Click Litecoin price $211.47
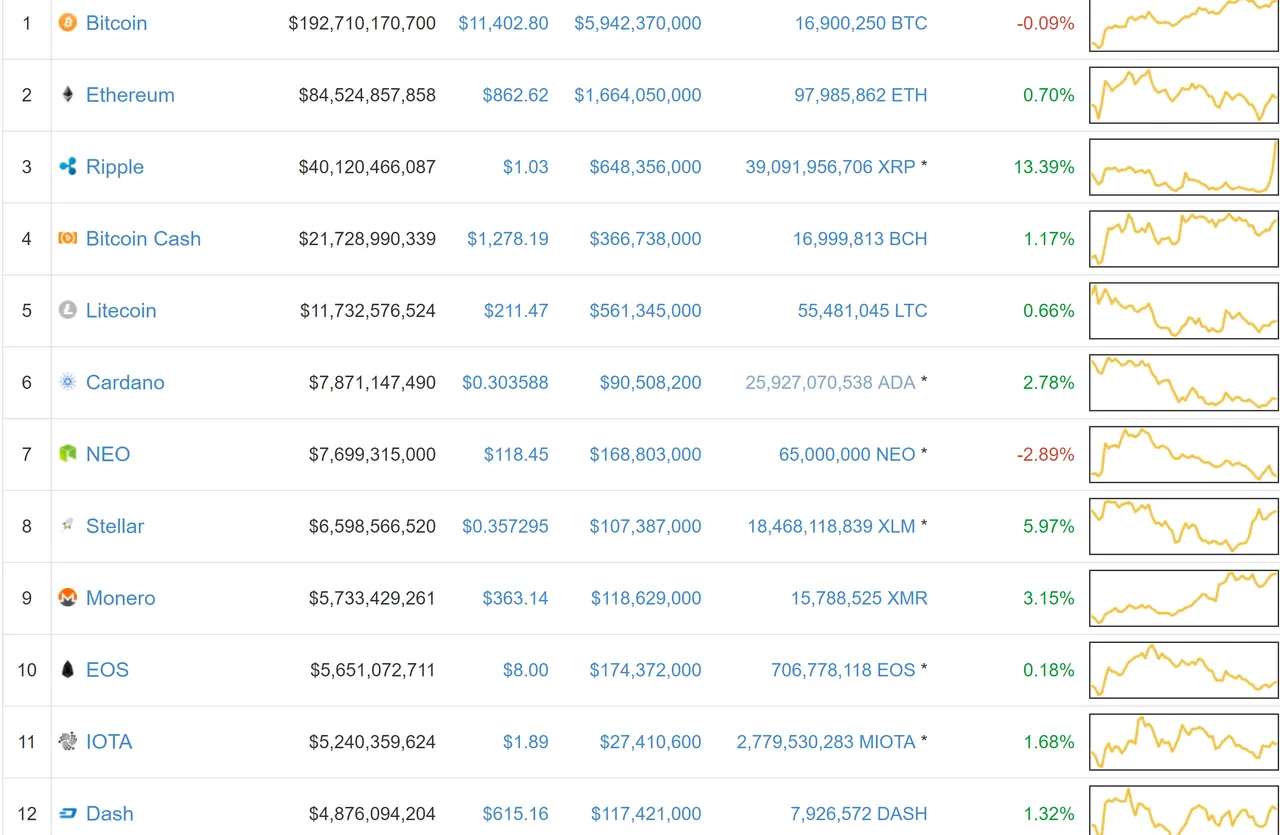 [x=516, y=311]
